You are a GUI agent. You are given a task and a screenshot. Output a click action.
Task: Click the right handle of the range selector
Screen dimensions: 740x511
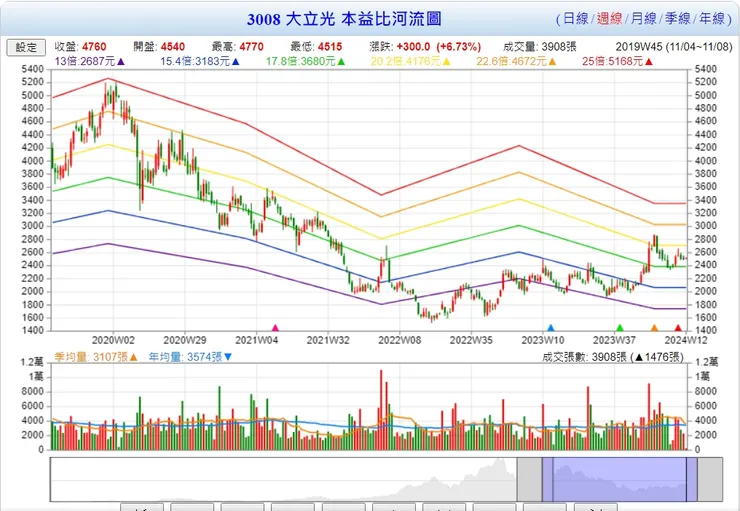point(692,479)
